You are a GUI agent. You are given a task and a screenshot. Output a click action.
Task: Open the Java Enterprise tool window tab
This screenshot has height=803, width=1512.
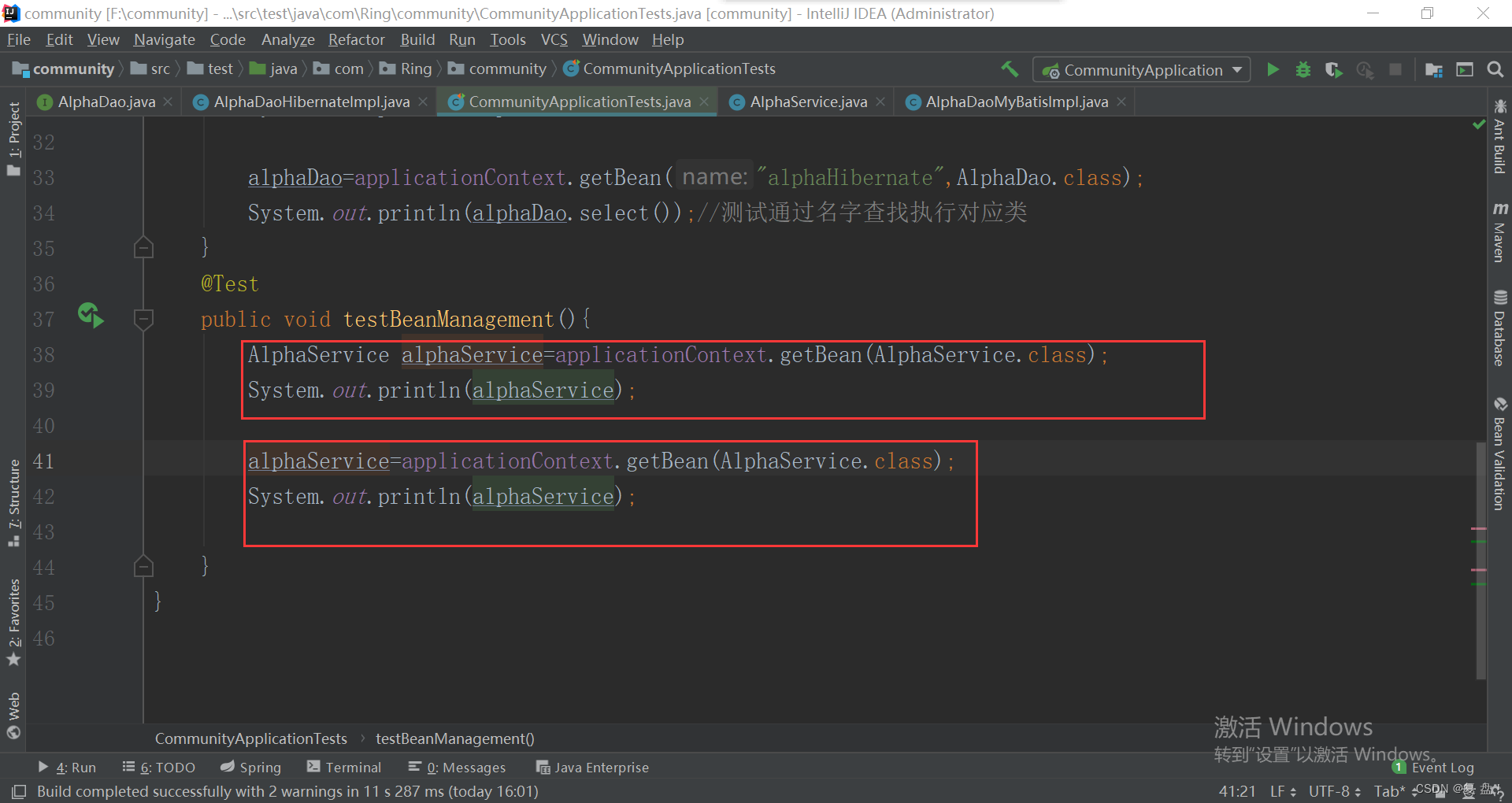pos(592,768)
